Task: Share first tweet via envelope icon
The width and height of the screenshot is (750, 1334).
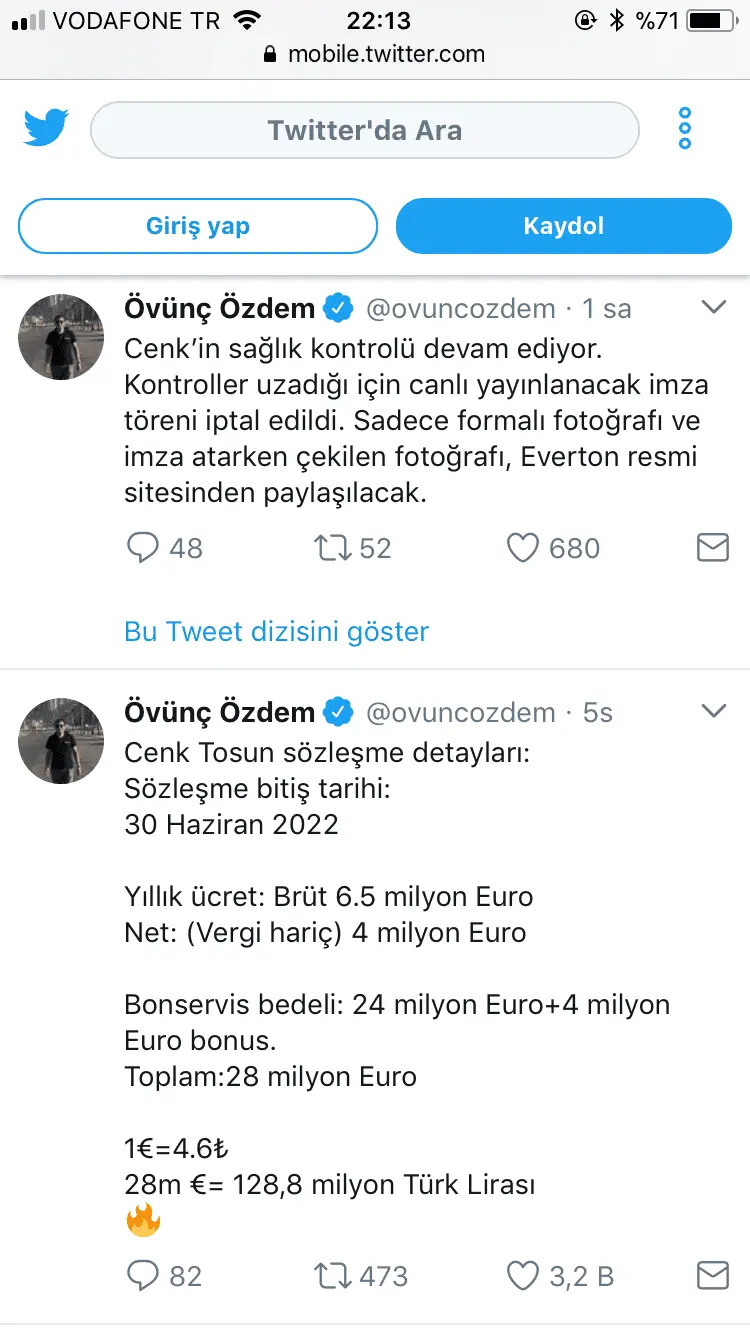Action: [x=712, y=547]
